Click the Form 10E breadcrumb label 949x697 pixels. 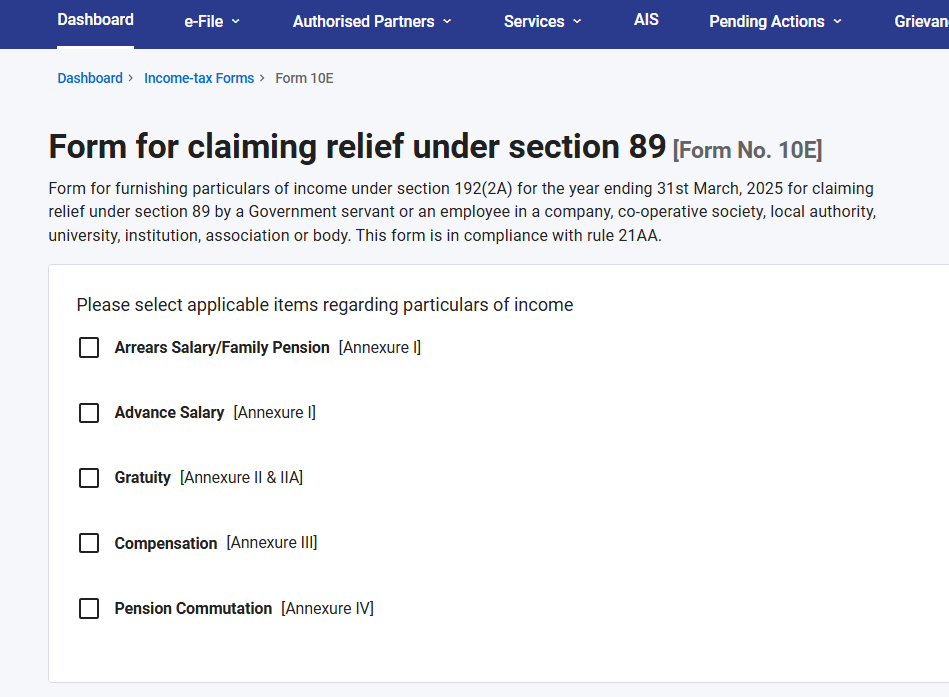pyautogui.click(x=303, y=77)
